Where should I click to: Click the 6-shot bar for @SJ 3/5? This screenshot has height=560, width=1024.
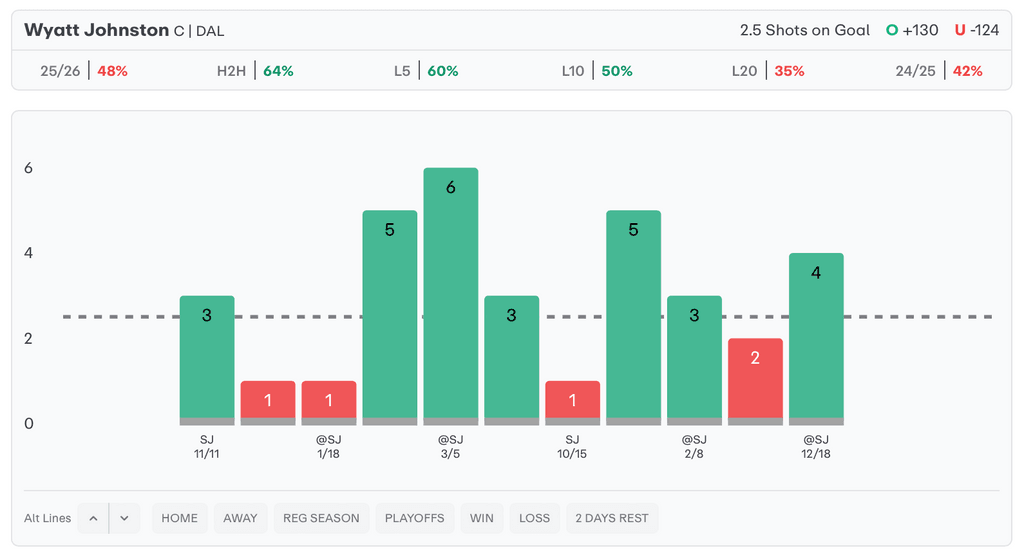click(x=451, y=295)
